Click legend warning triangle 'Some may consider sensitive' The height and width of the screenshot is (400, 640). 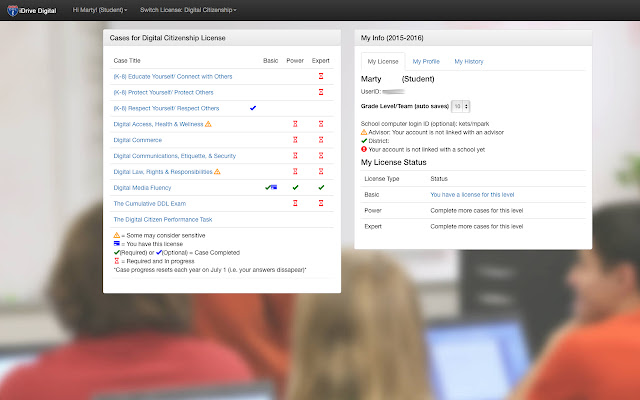coord(117,235)
